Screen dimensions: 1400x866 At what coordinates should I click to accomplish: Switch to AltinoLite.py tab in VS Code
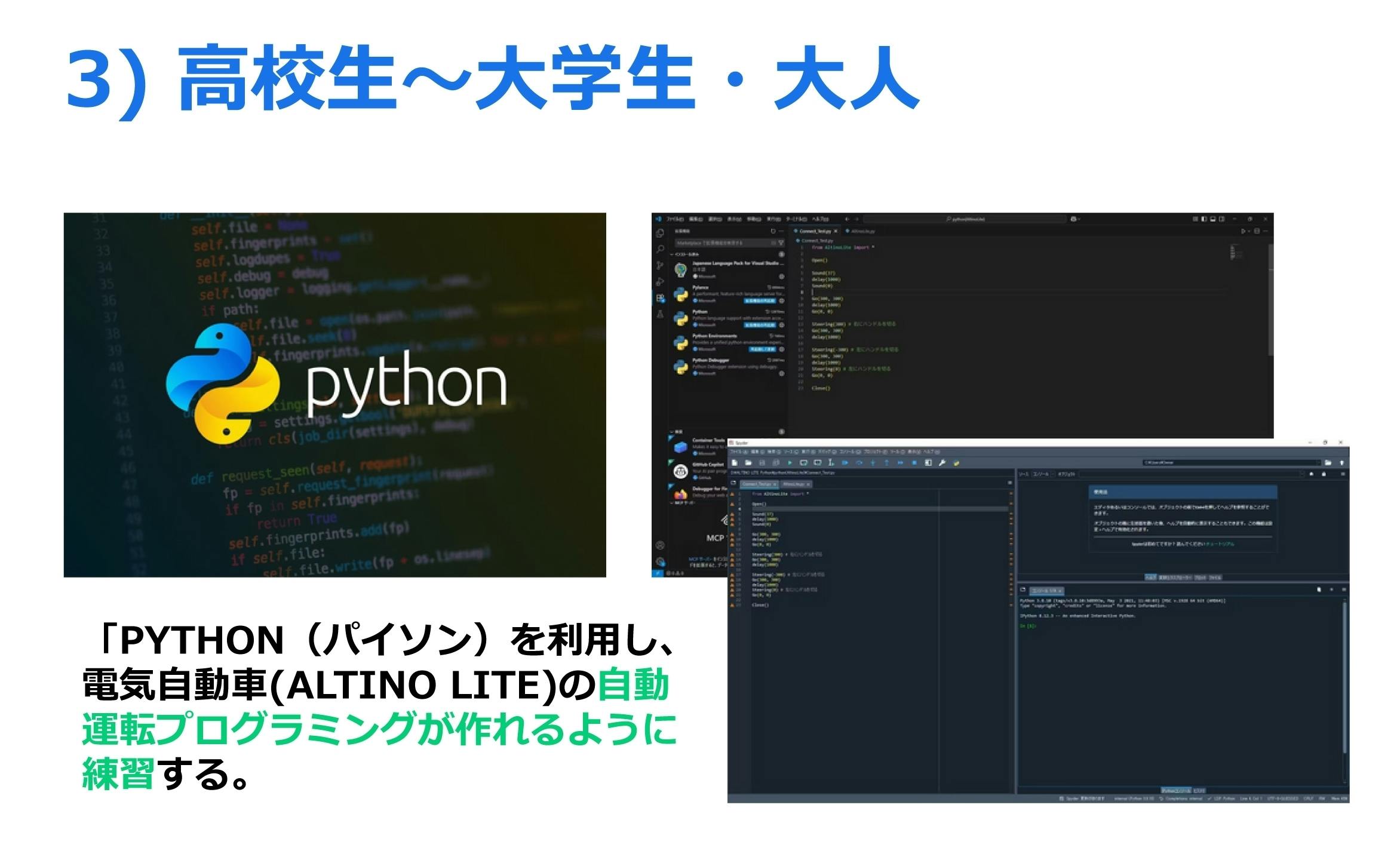tap(862, 231)
